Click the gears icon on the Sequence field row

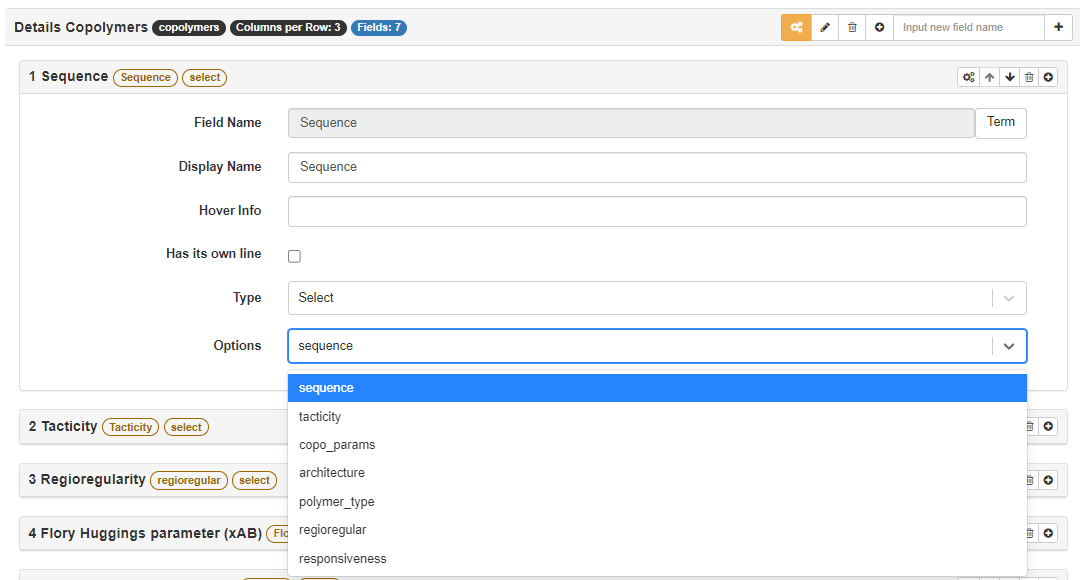coord(968,77)
